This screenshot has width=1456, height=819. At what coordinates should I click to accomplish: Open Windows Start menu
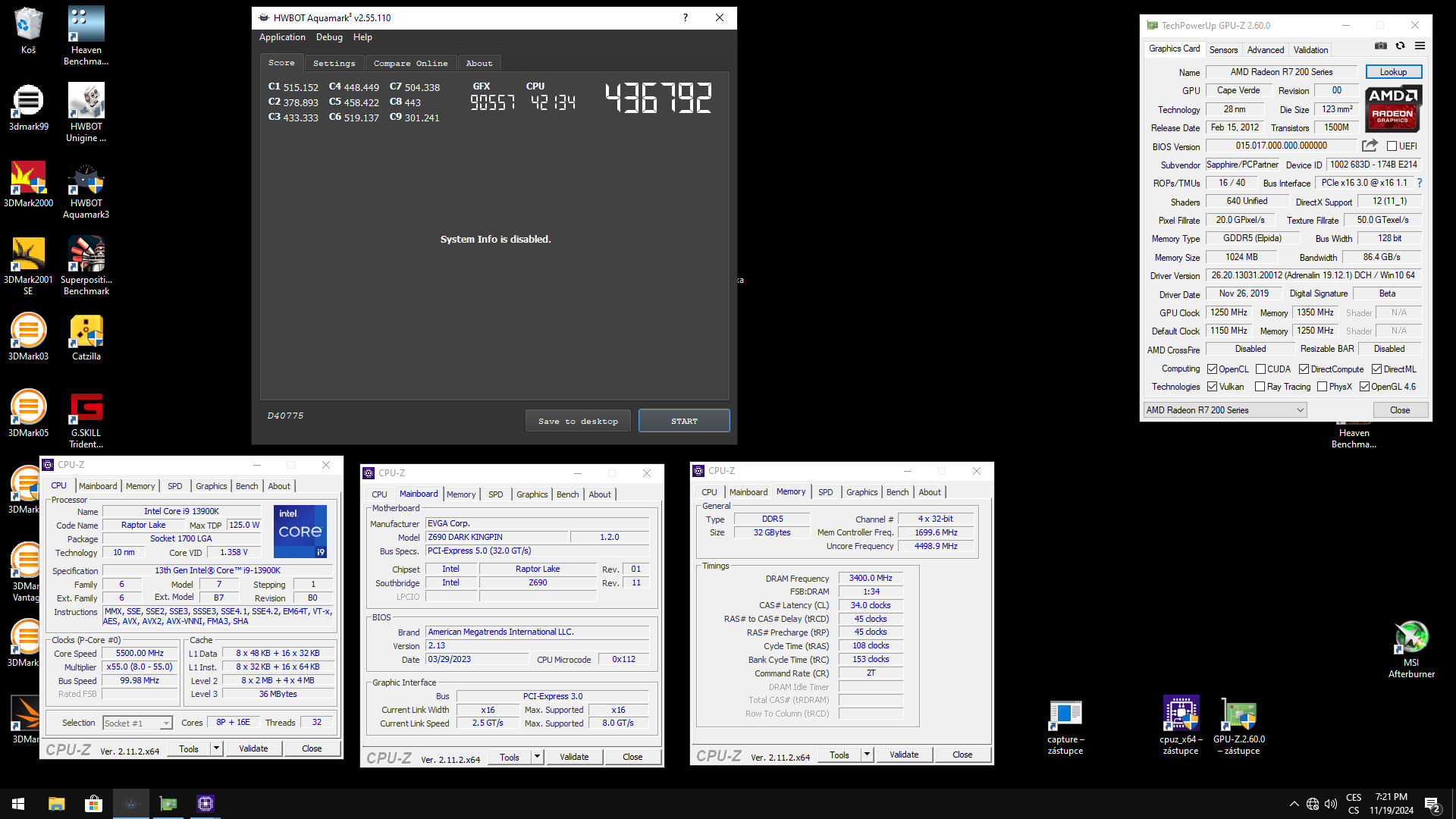pyautogui.click(x=18, y=804)
